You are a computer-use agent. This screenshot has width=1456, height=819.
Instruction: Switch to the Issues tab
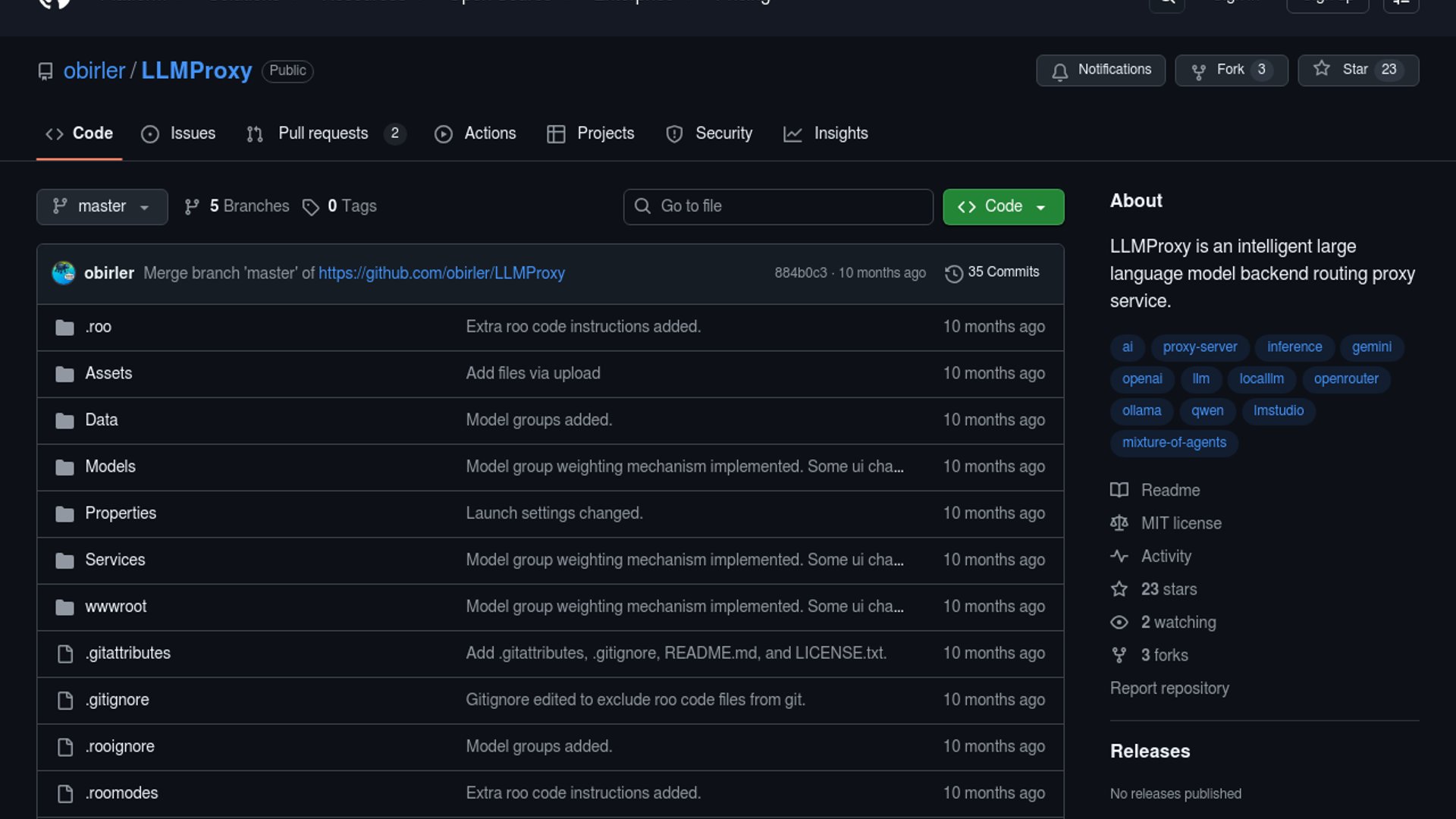179,133
